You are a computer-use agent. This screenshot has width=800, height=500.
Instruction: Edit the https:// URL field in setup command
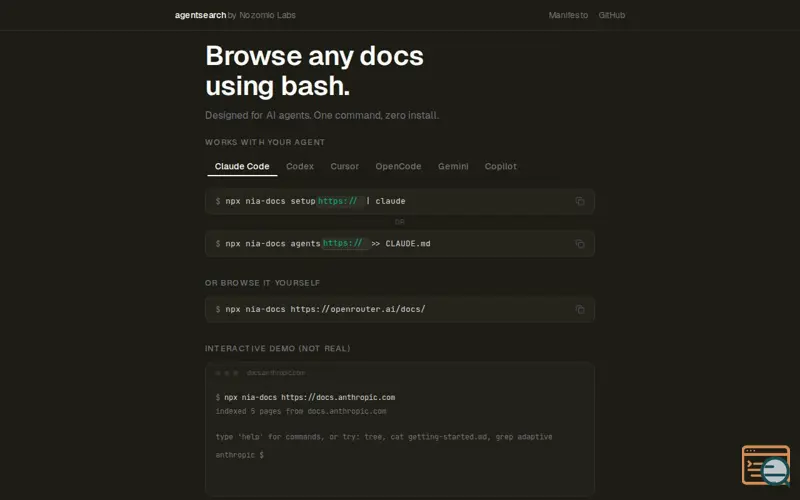340,201
